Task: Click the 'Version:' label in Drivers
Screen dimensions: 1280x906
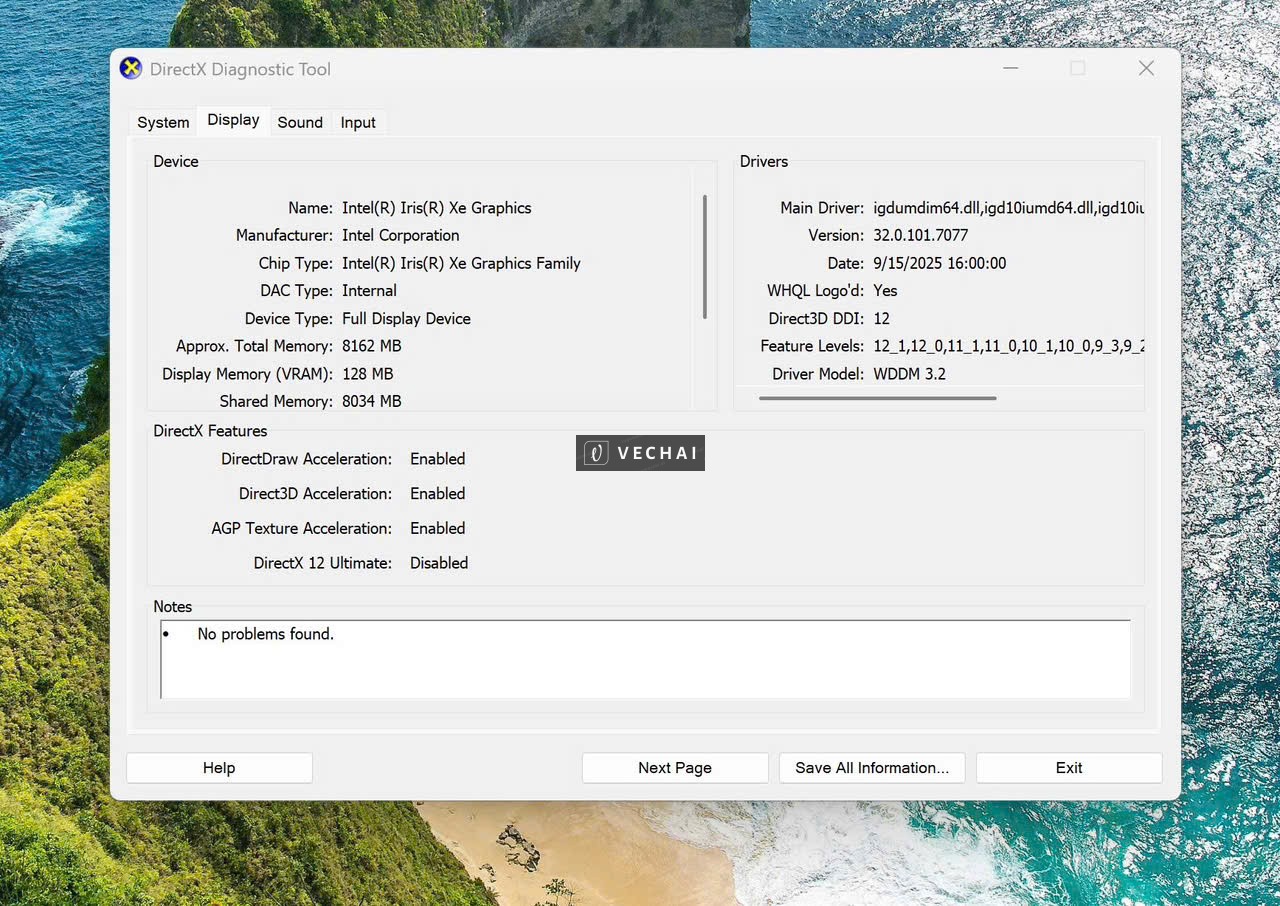Action: point(836,235)
